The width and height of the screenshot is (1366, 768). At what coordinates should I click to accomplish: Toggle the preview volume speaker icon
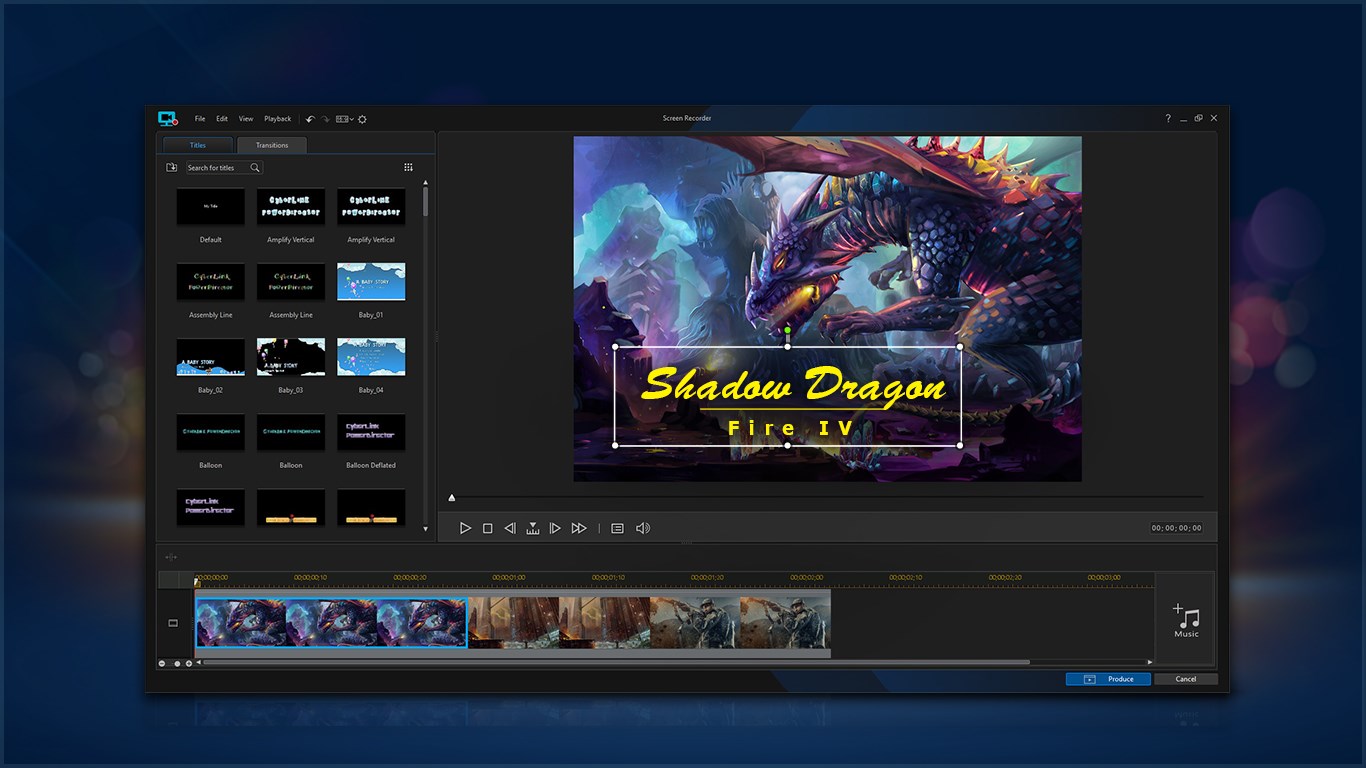643,528
